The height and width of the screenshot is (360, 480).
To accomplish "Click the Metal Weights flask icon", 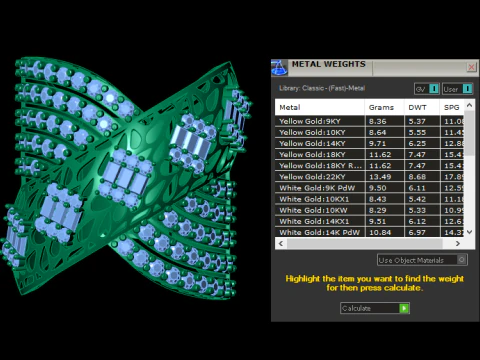I will point(279,68).
